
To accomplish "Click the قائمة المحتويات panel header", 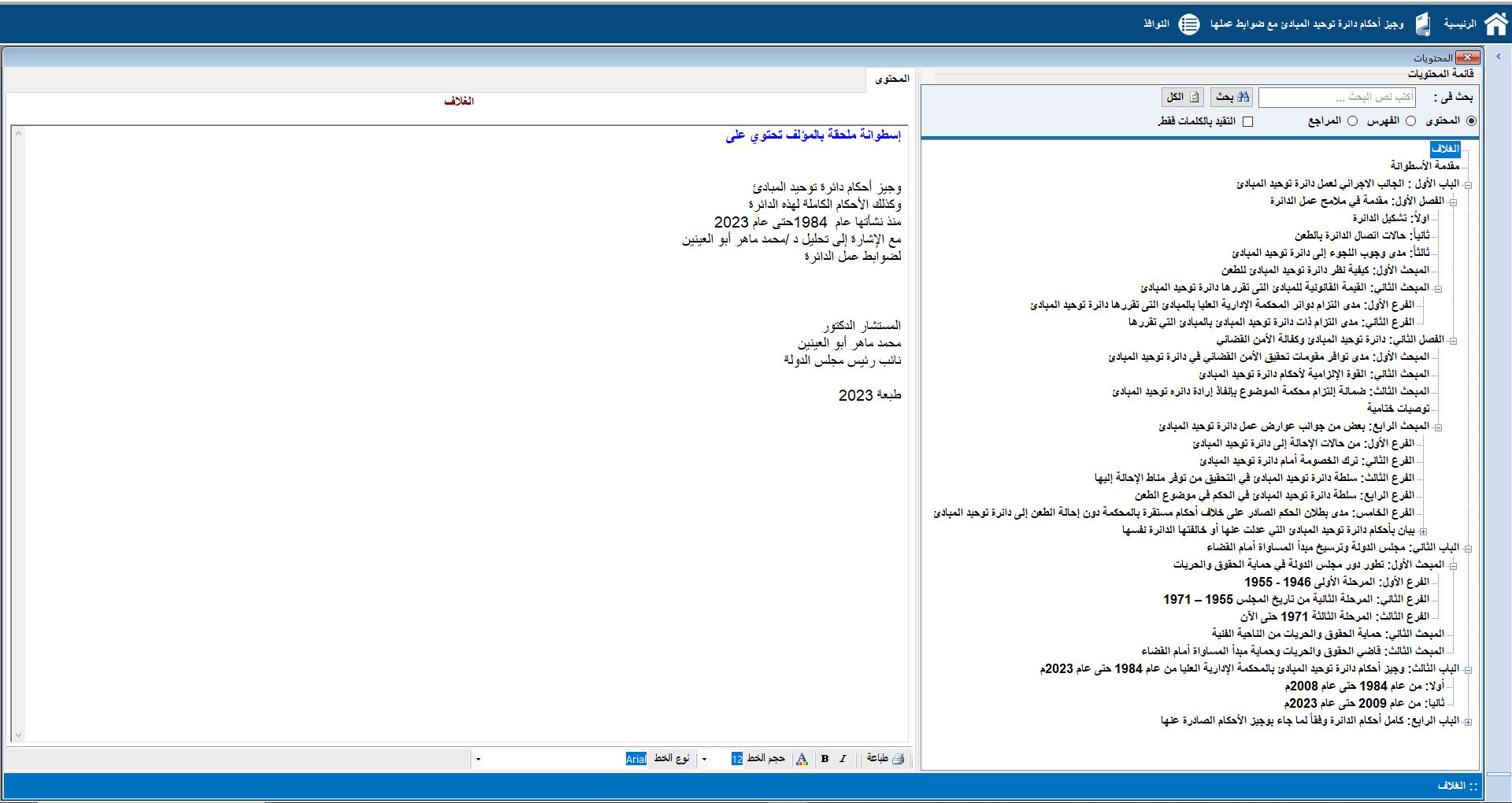I will [x=1440, y=73].
